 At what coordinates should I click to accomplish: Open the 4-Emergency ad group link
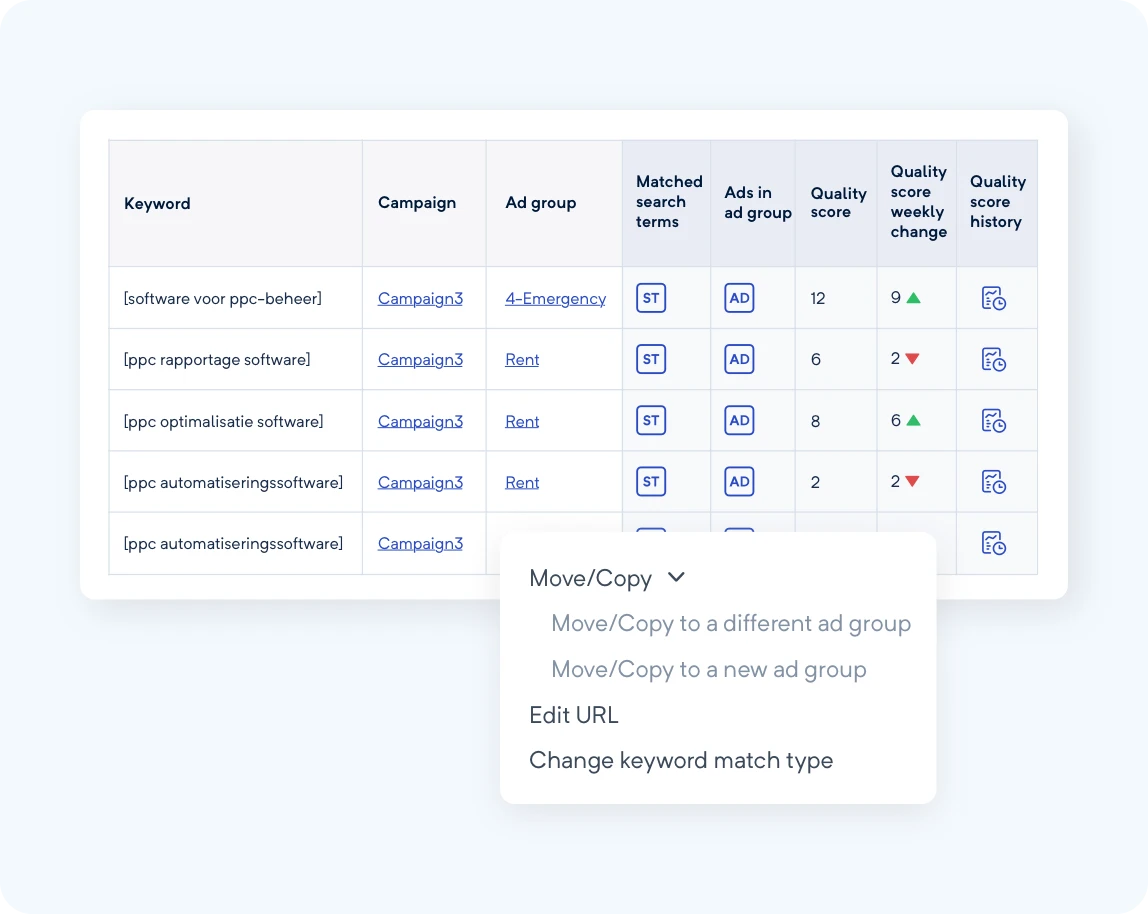click(555, 297)
